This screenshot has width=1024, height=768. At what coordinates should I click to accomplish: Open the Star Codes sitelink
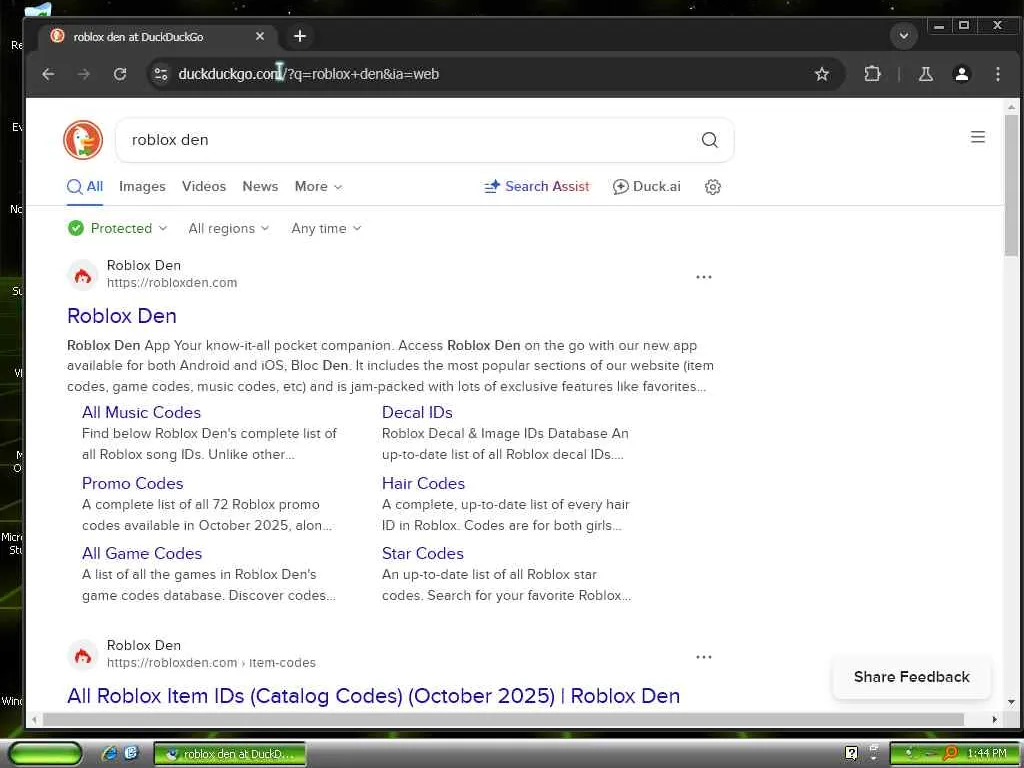423,554
